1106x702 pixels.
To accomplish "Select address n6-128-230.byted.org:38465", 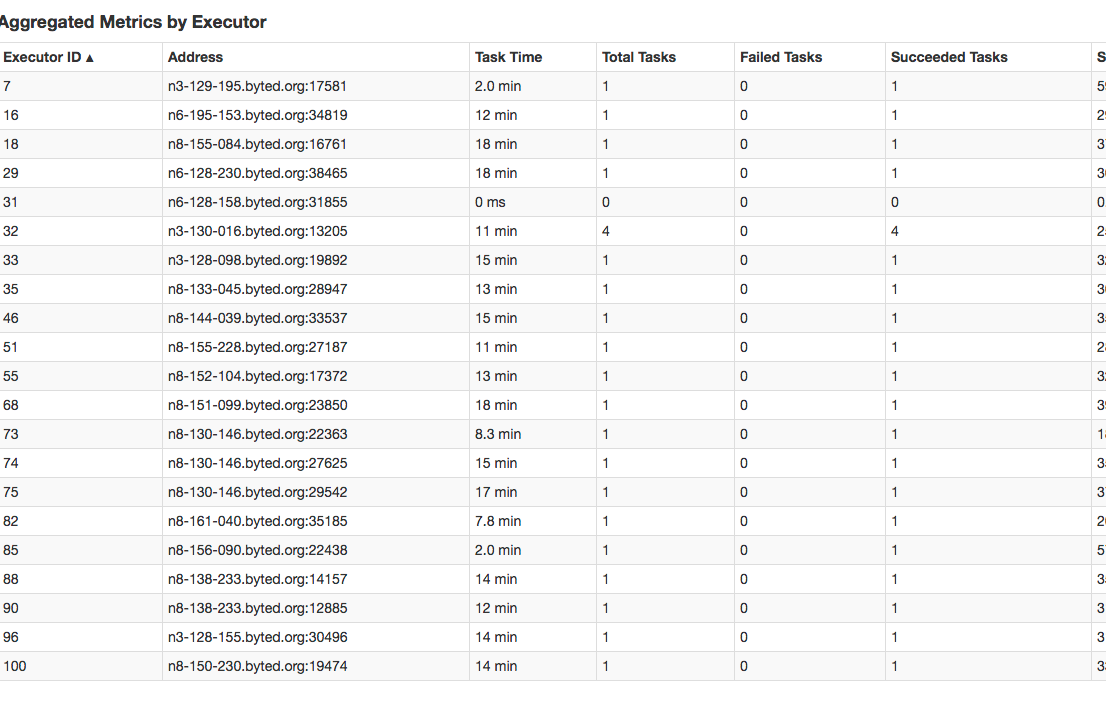I will click(x=257, y=173).
